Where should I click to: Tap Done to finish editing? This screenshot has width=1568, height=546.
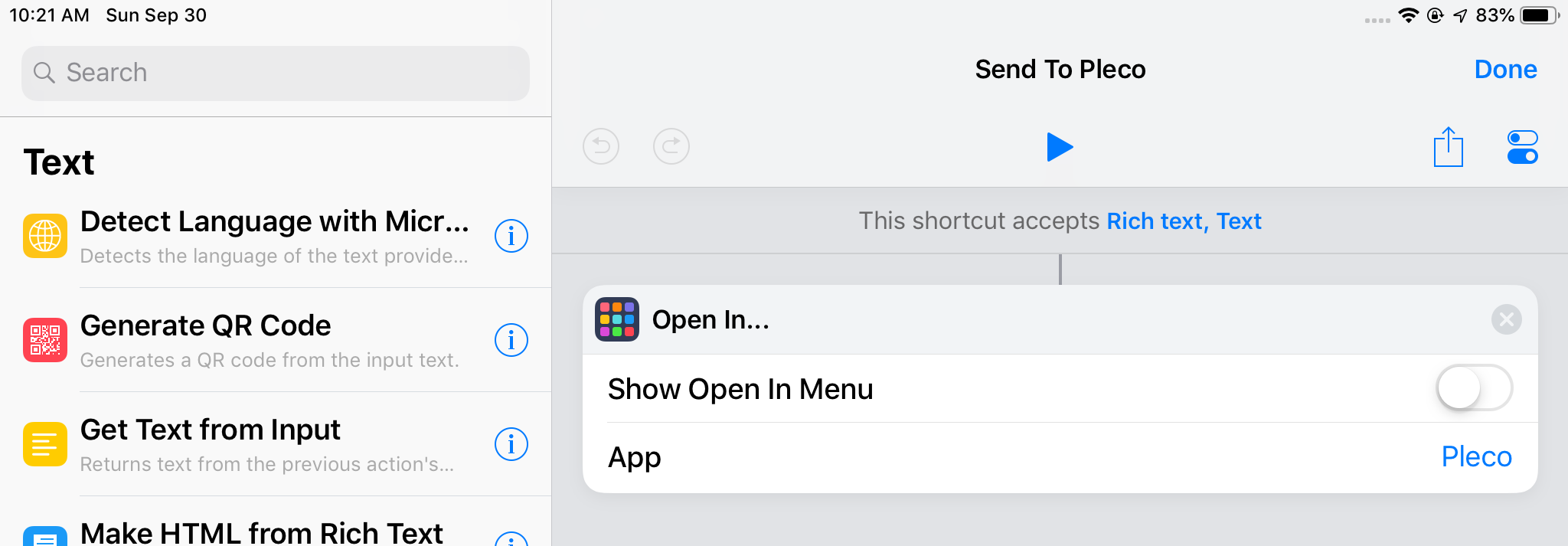[1505, 70]
